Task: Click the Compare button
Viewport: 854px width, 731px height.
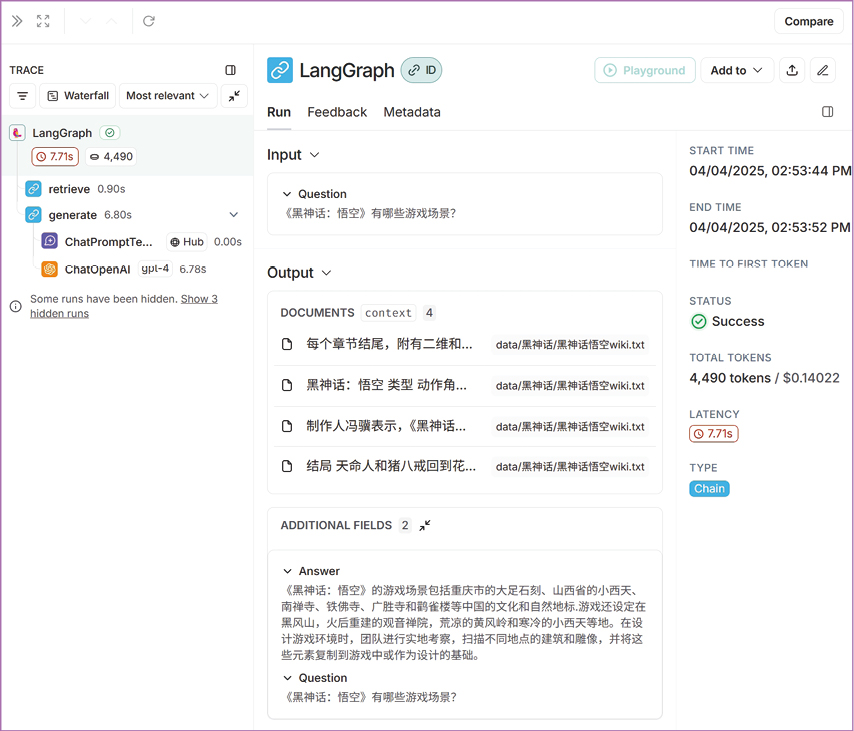Action: coord(808,21)
